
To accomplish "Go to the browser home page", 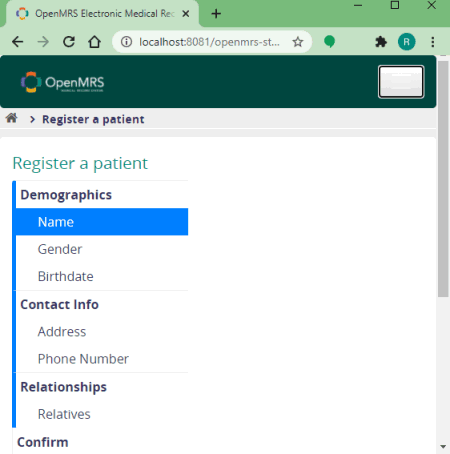I will click(94, 42).
